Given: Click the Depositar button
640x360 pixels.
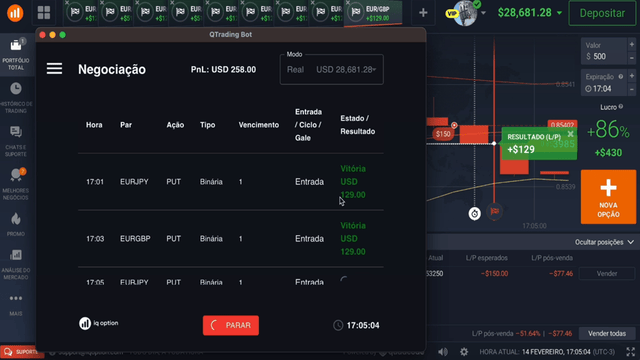Looking at the screenshot, I should click(602, 13).
